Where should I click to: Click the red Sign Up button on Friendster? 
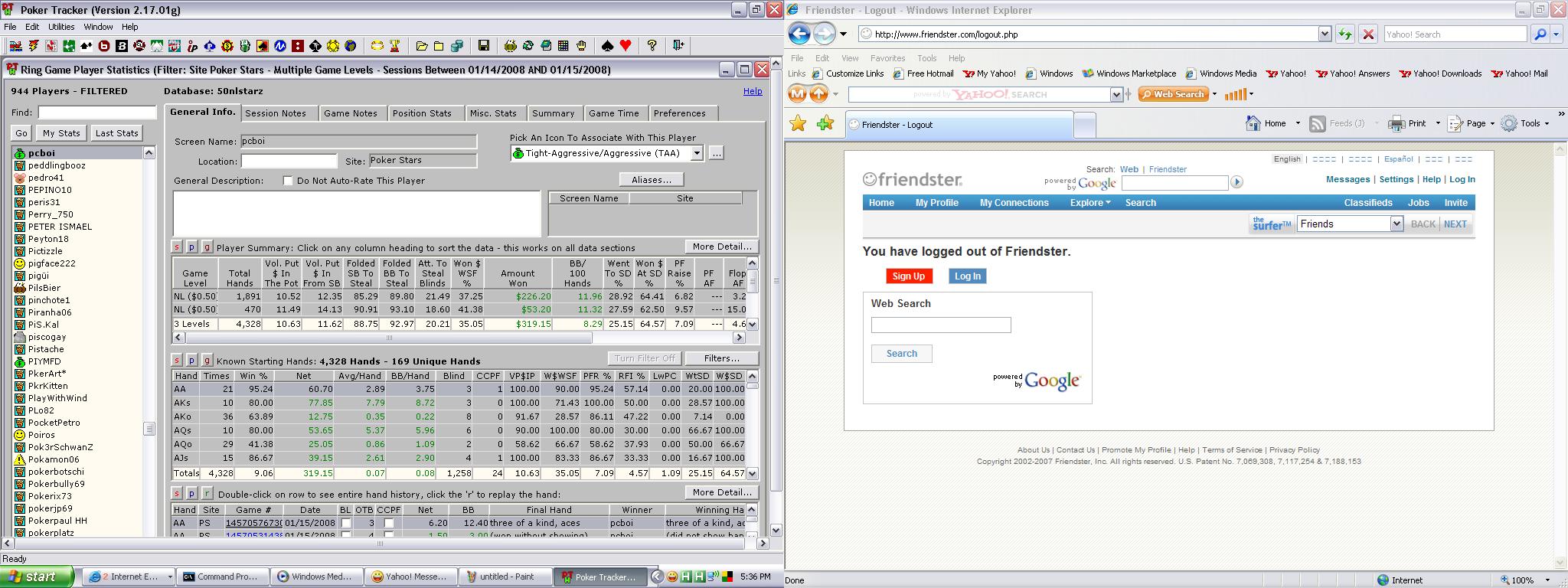908,276
